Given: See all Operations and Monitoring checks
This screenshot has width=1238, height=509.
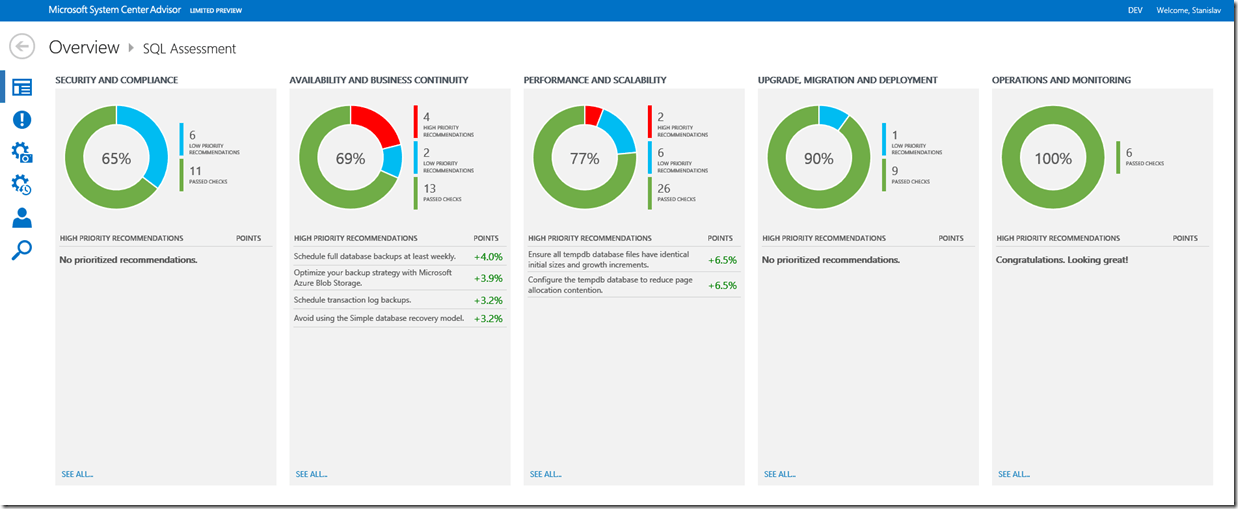Looking at the screenshot, I should click(1013, 474).
